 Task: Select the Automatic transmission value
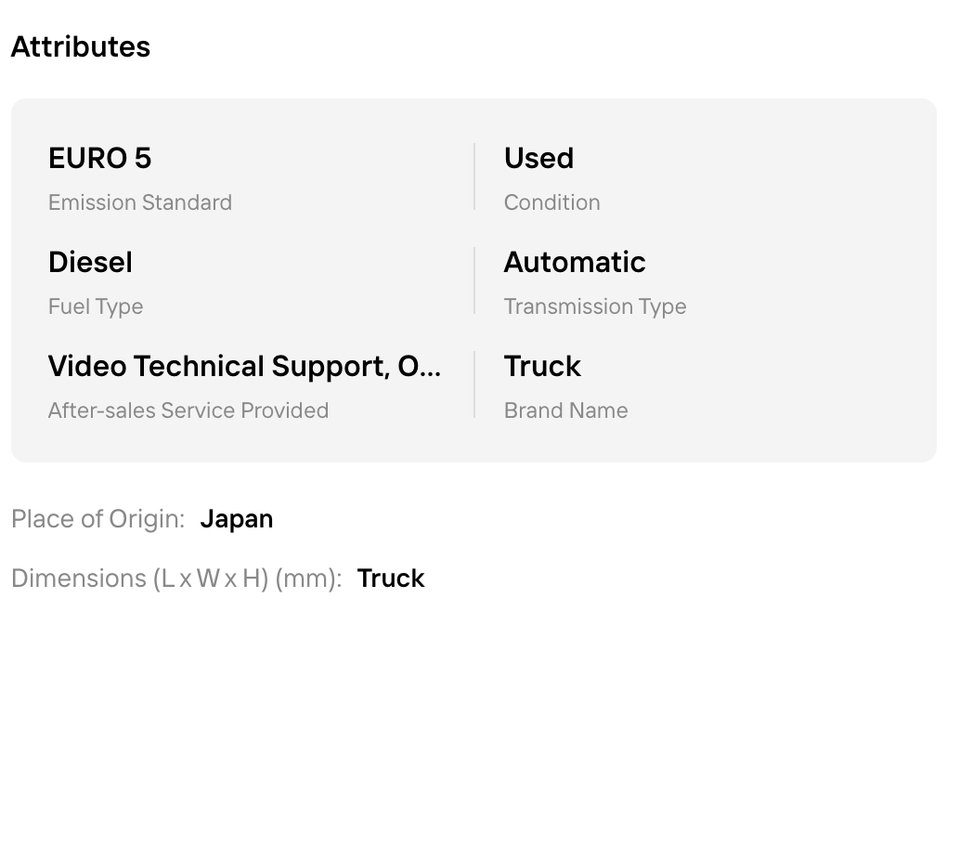tap(575, 262)
